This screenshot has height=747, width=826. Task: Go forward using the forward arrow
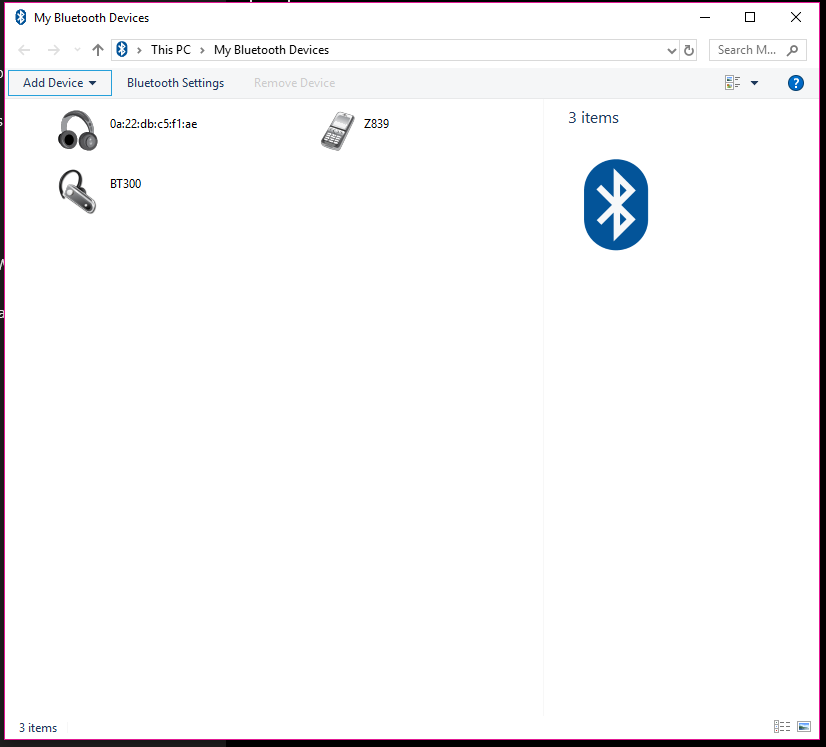53,50
